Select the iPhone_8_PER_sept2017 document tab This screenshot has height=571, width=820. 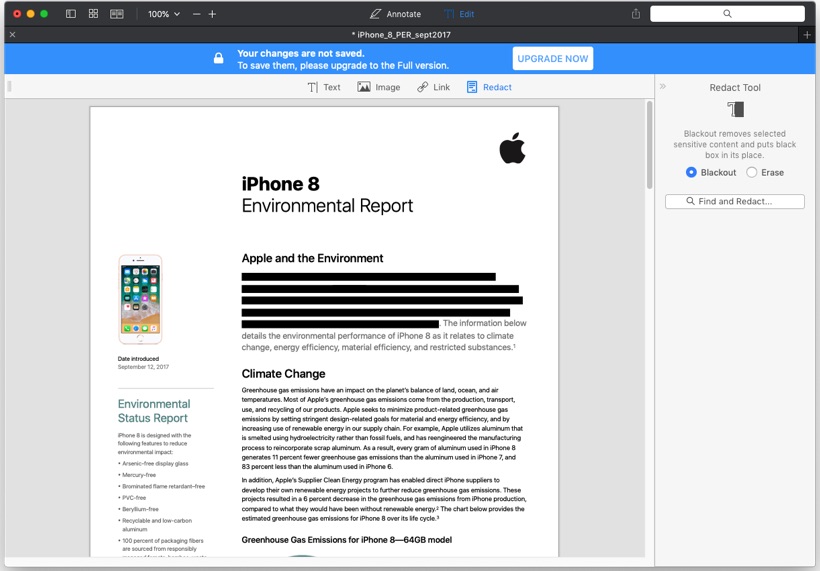[401, 35]
